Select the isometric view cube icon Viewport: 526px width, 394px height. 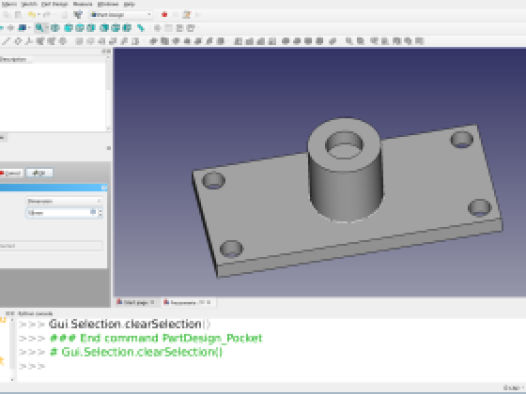click(x=56, y=28)
